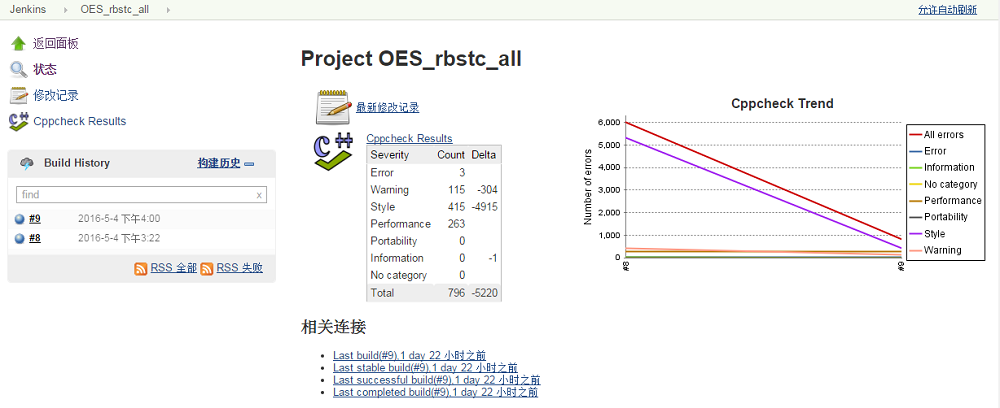
Task: Open 状态 sidebar link
Action: click(x=45, y=69)
